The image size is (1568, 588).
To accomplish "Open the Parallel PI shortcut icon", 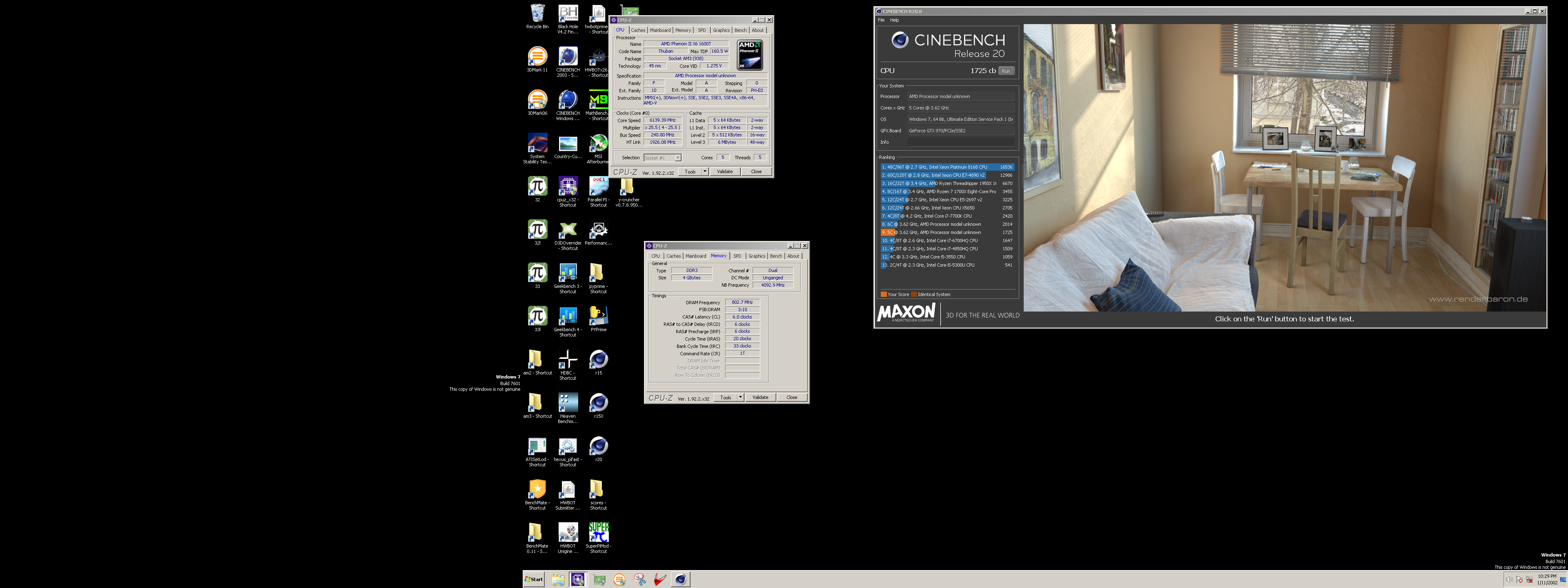I will click(598, 192).
